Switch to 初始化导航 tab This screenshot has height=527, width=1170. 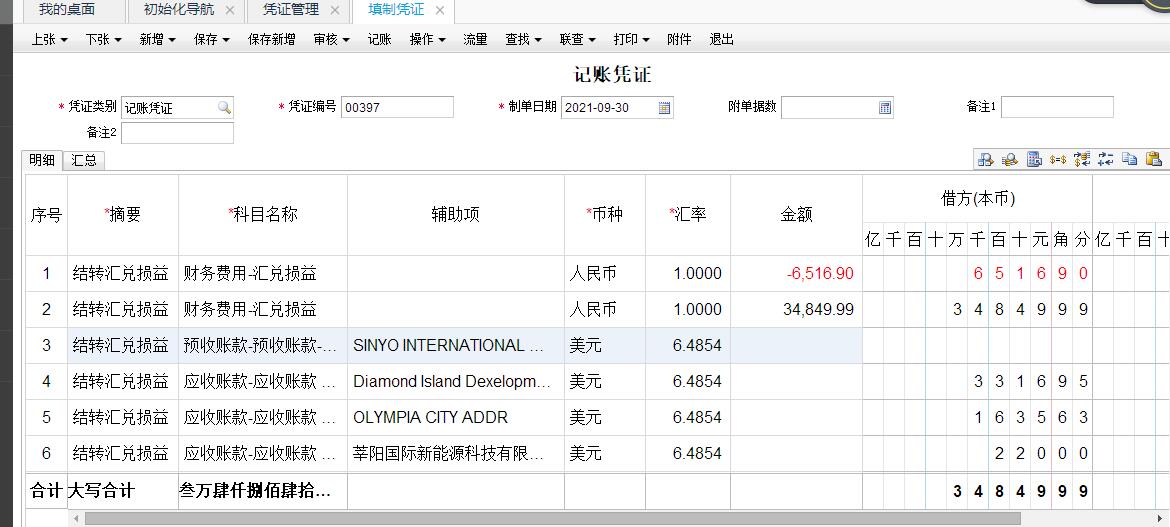tap(178, 10)
